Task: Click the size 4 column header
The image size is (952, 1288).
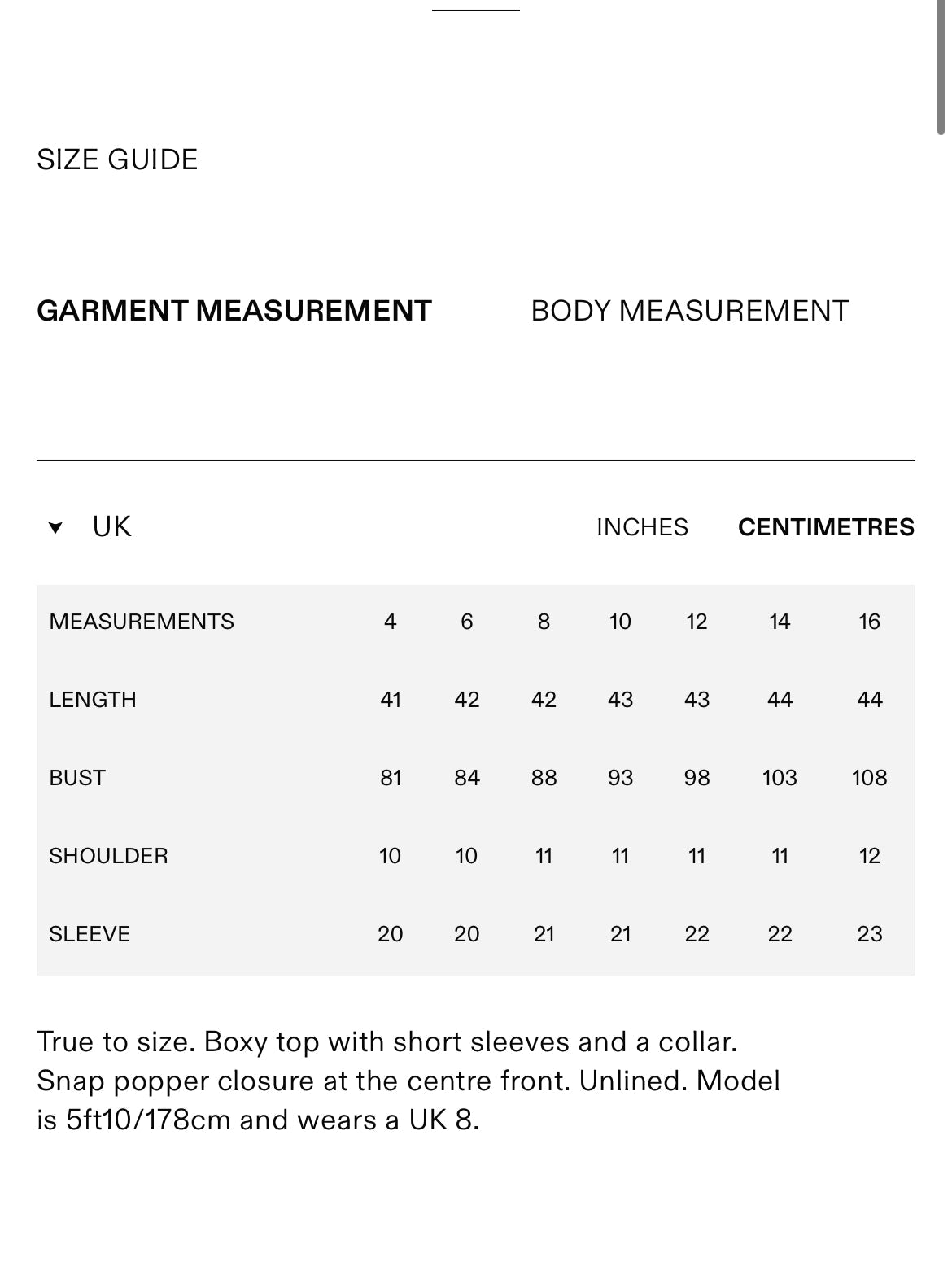Action: pyautogui.click(x=391, y=622)
